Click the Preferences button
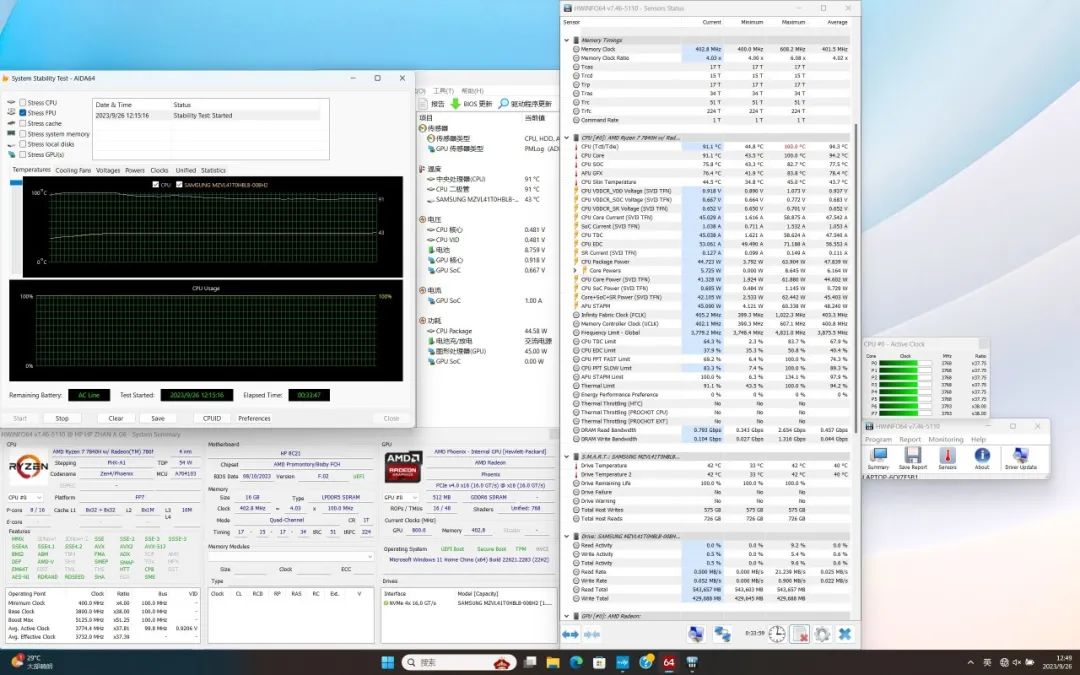Viewport: 1080px width, 675px height. click(x=254, y=418)
